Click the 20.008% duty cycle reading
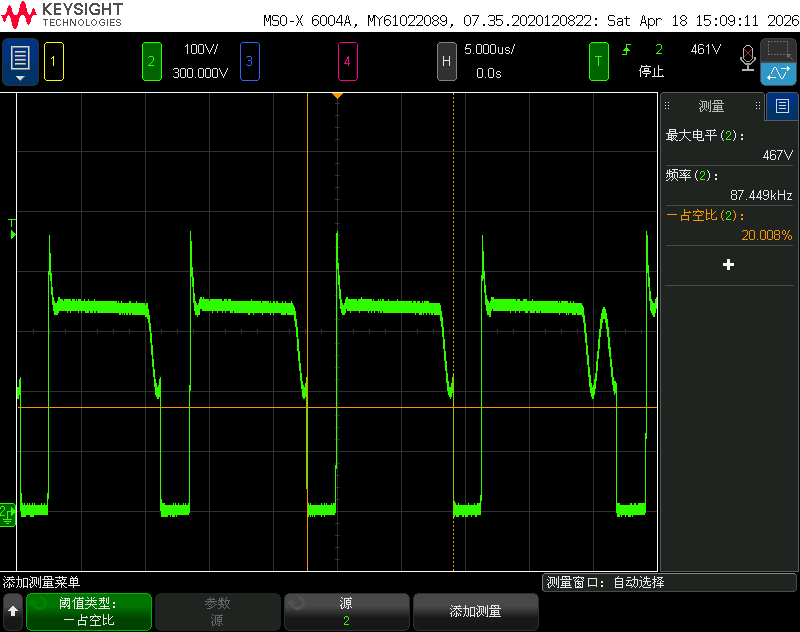 [x=766, y=235]
